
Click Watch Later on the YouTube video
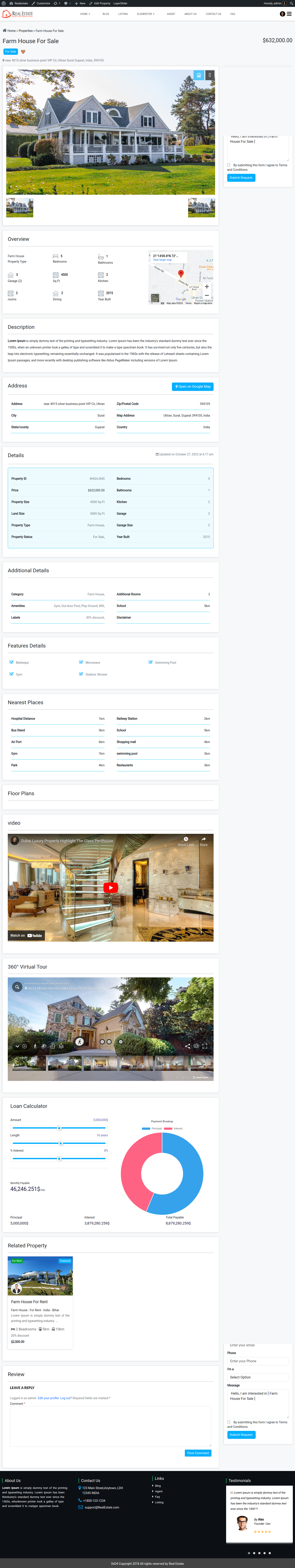coord(186,841)
